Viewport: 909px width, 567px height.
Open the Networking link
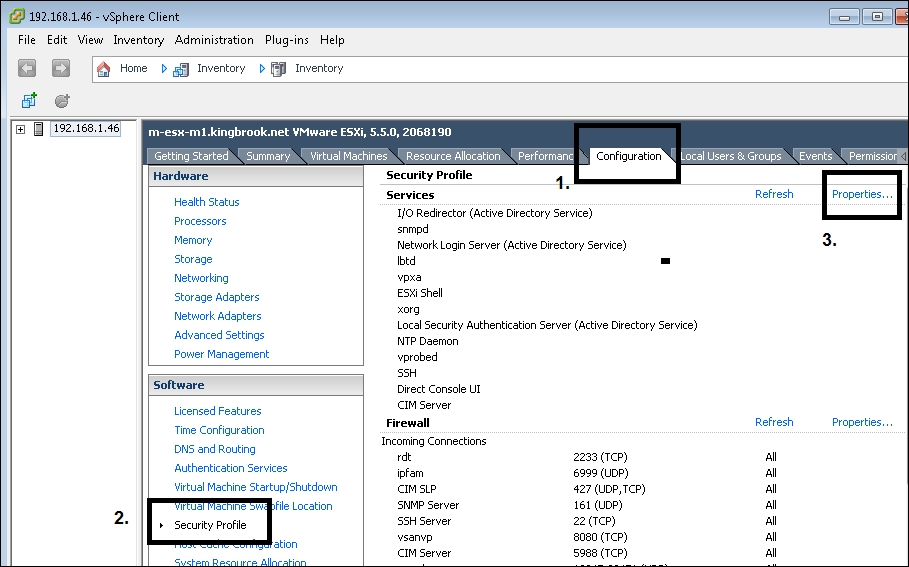coord(201,278)
